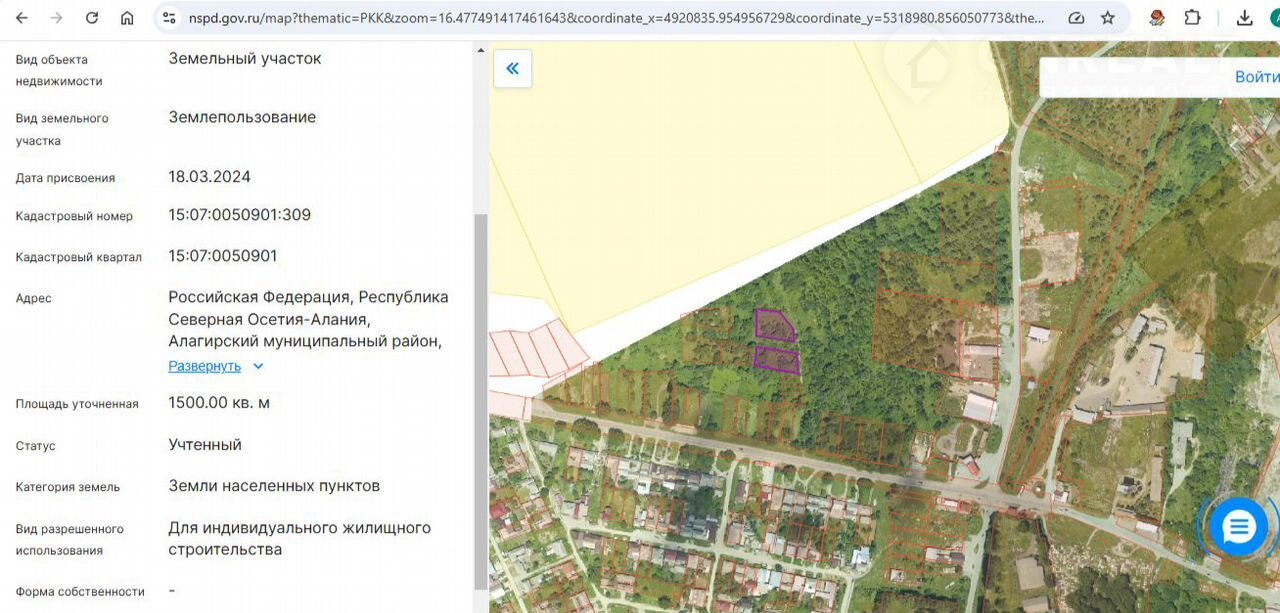The image size is (1280, 613).
Task: Select the lower purple-outlined land parcel
Action: pos(777,360)
